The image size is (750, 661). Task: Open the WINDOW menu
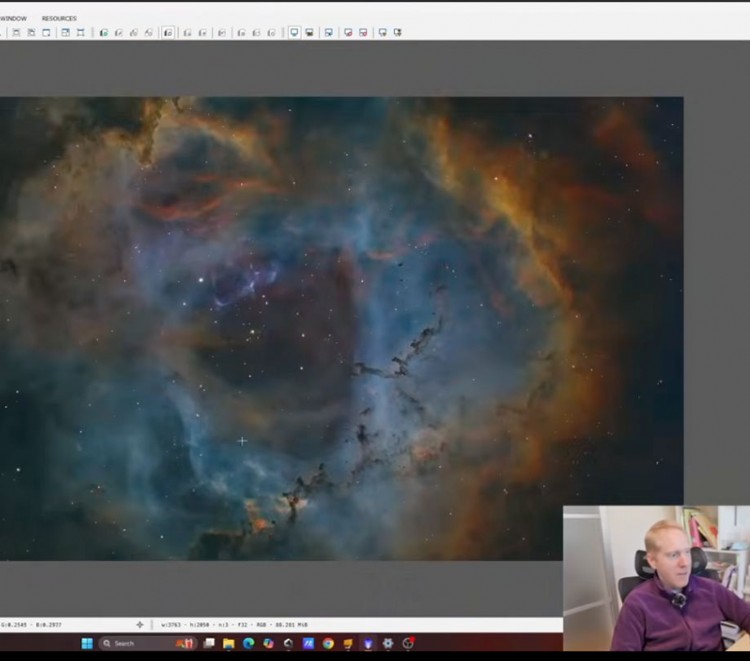(x=13, y=18)
